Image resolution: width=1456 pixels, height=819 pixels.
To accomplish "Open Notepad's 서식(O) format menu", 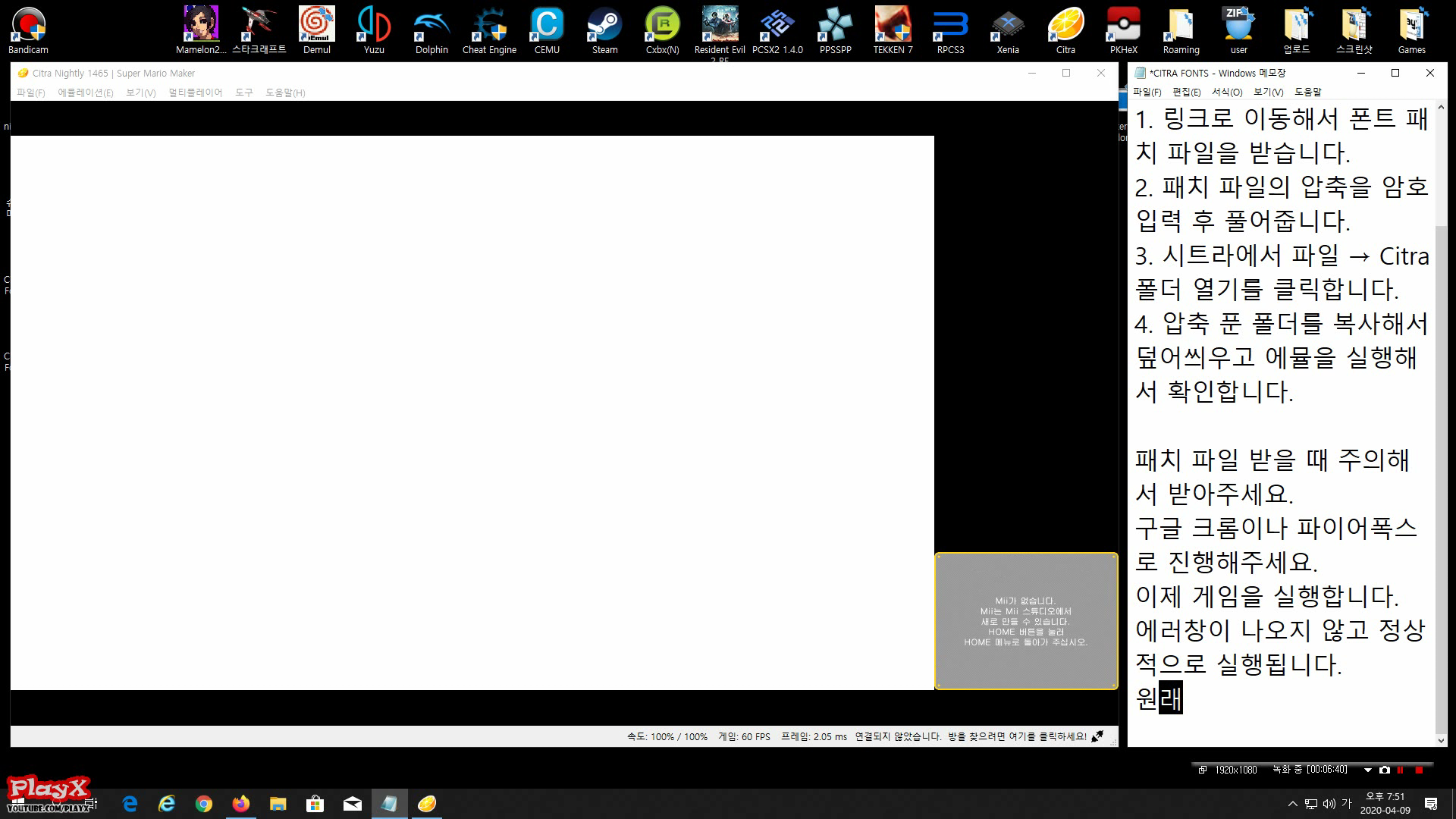I will (1226, 92).
